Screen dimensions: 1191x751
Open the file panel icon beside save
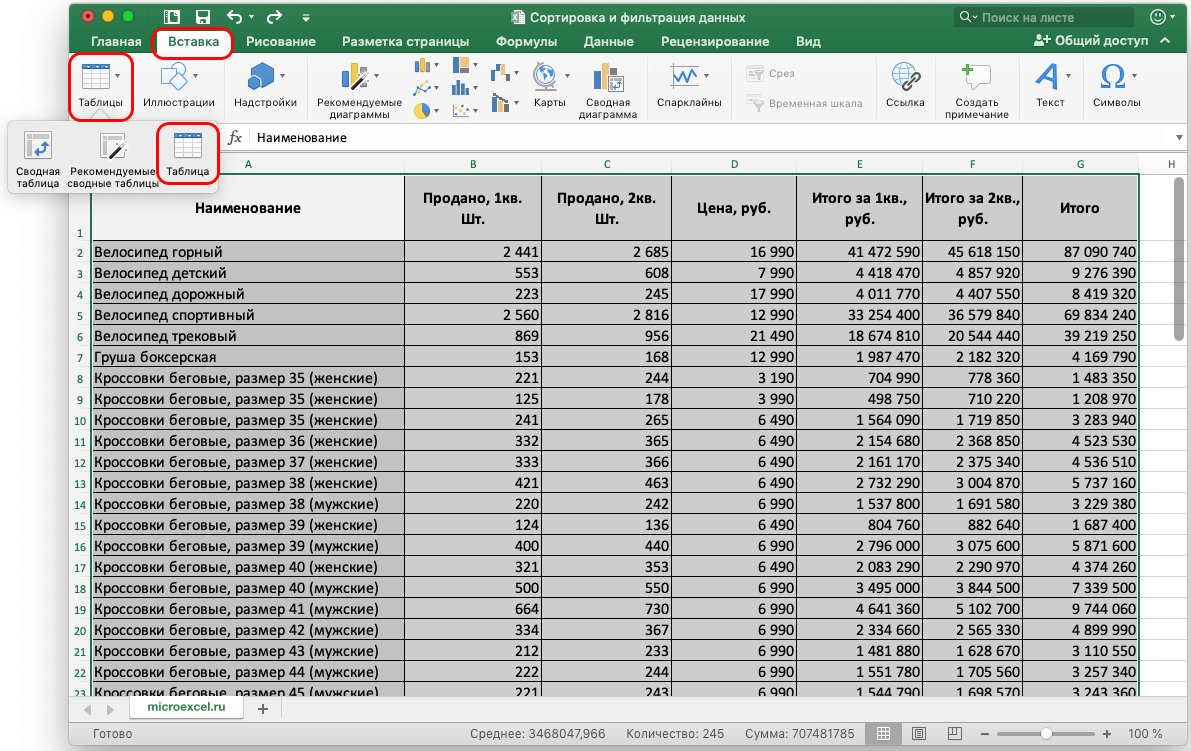172,17
